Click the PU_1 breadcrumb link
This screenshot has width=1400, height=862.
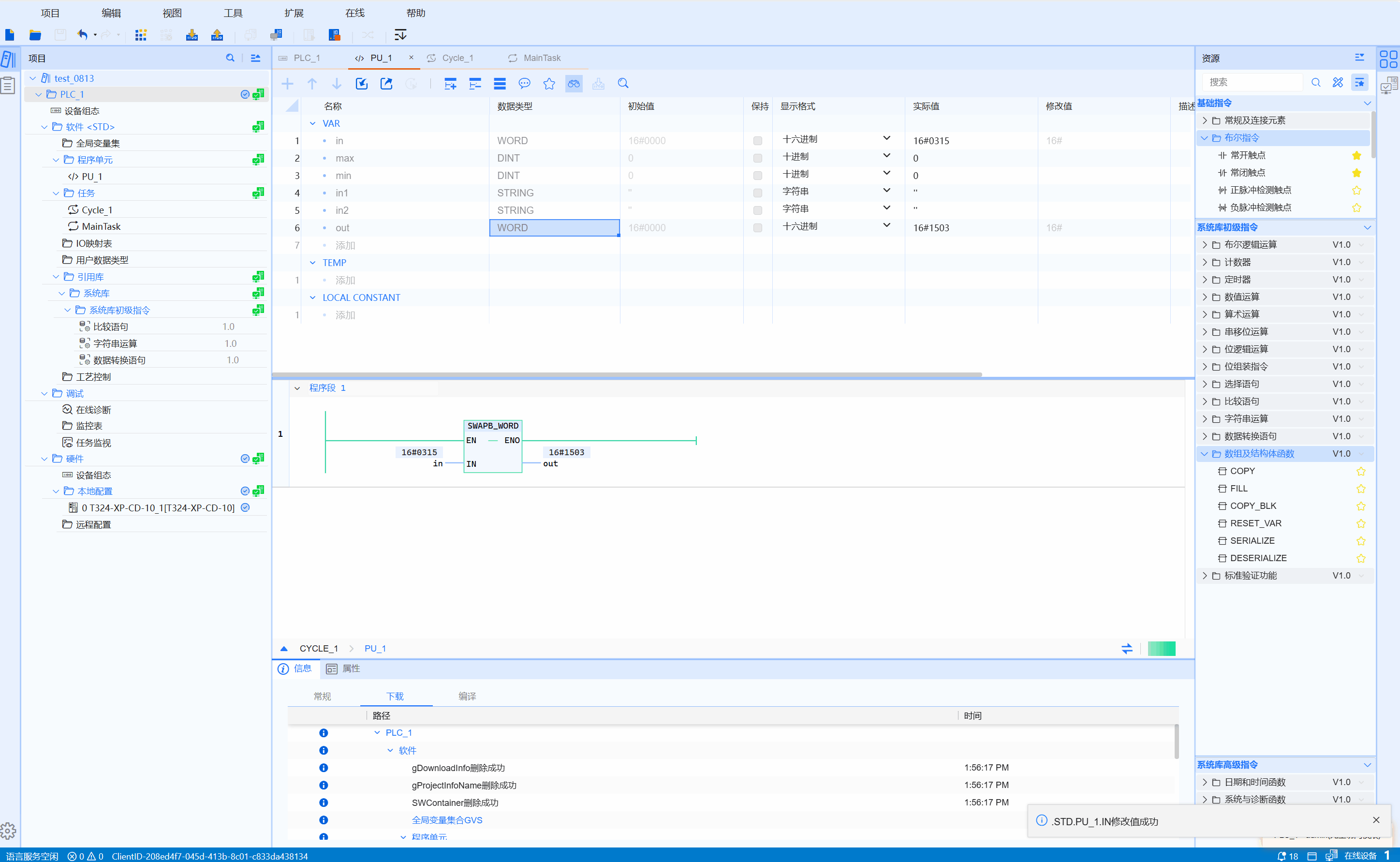(375, 648)
